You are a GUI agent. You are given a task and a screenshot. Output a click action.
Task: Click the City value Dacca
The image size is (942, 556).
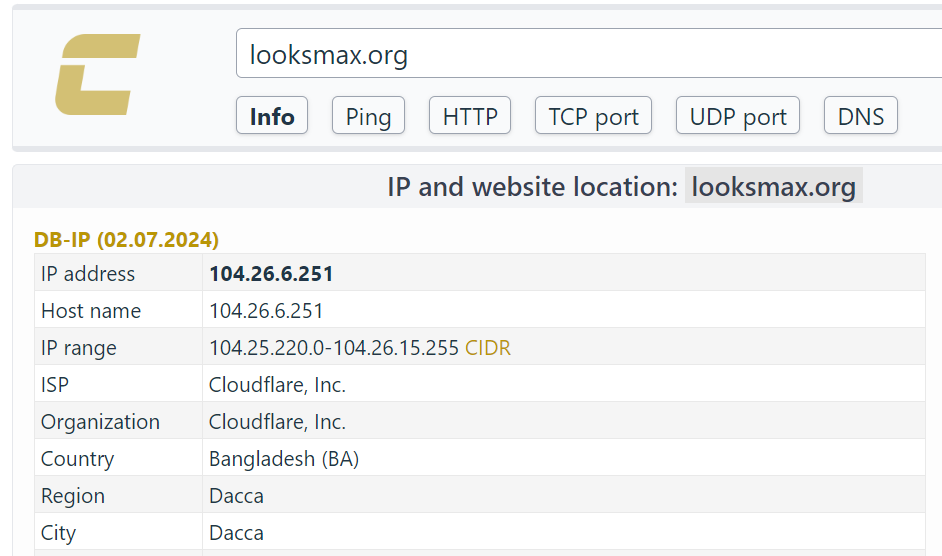pyautogui.click(x=236, y=533)
